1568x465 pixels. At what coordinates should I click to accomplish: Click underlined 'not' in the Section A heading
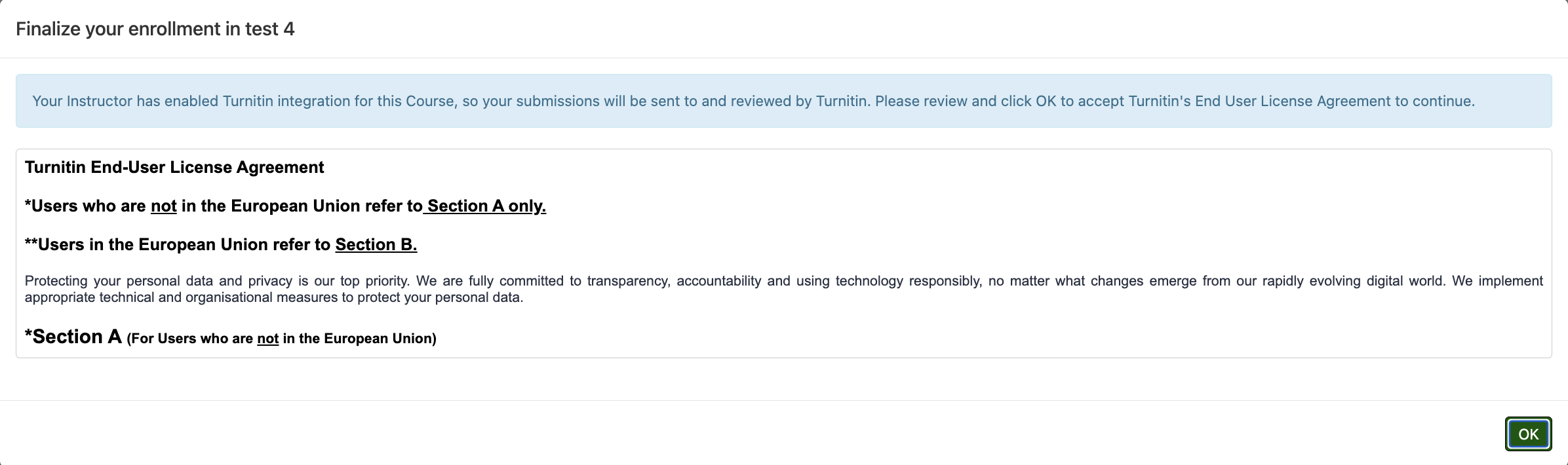tap(267, 339)
